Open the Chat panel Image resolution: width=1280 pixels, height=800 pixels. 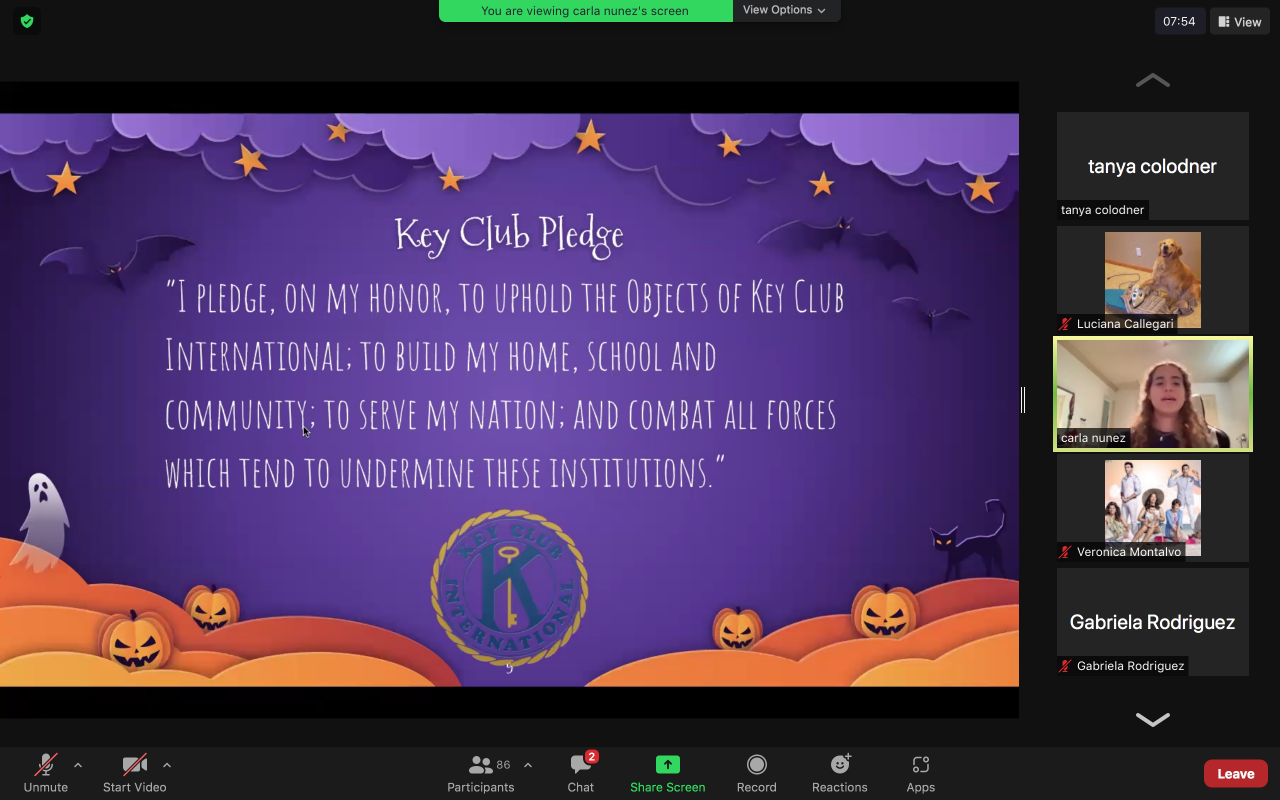[581, 773]
